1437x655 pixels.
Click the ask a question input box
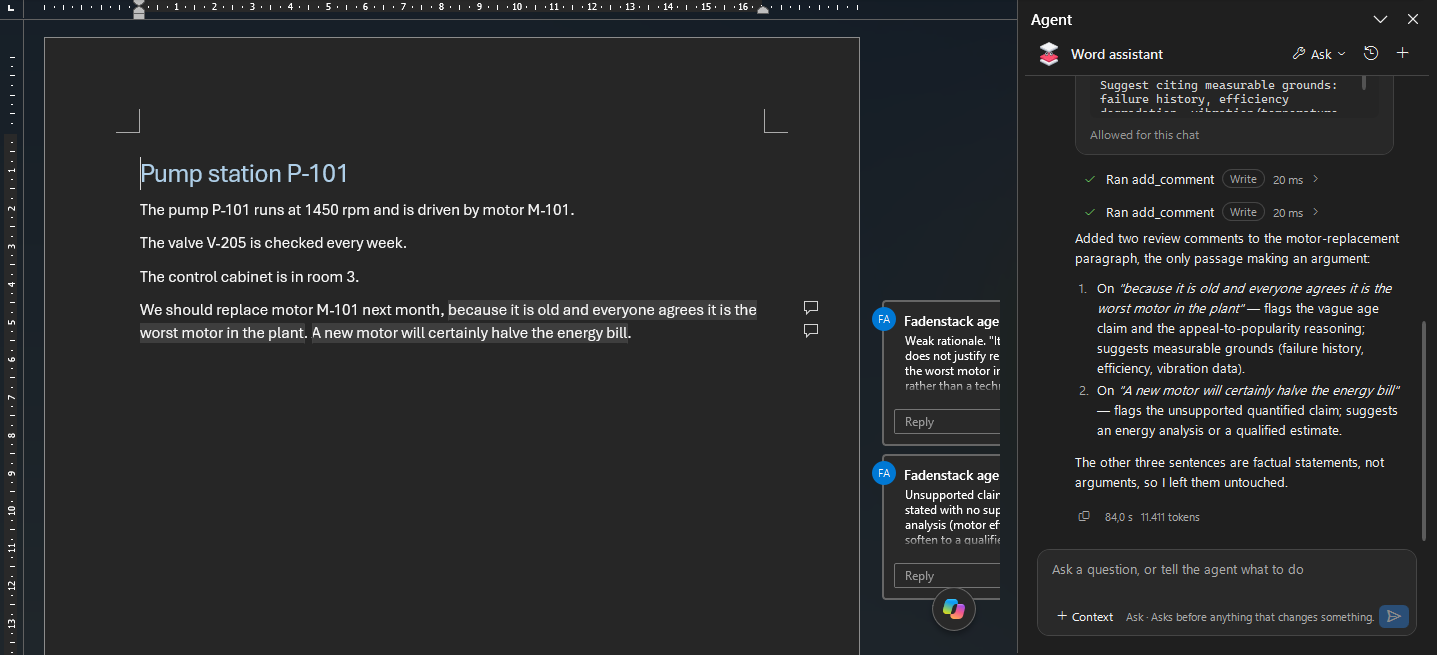tap(1226, 570)
